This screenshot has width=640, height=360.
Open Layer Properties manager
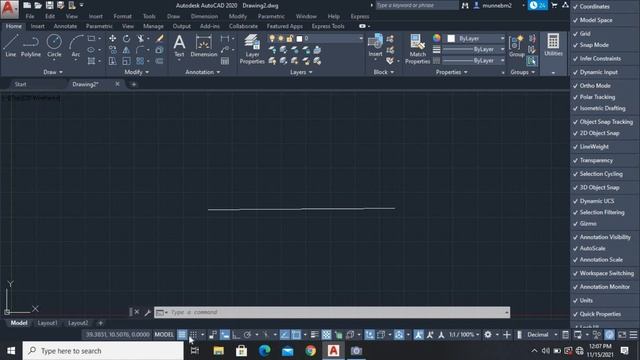[x=252, y=49]
